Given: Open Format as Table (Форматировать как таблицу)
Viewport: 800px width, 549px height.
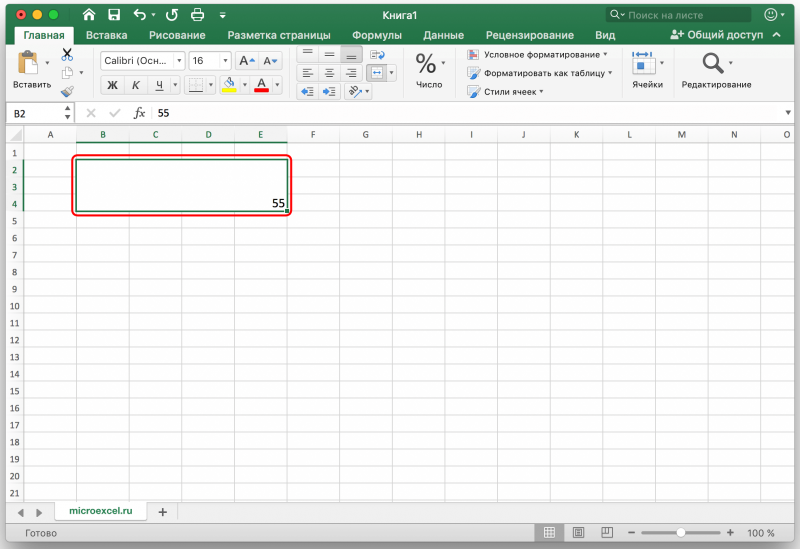Looking at the screenshot, I should (540, 73).
